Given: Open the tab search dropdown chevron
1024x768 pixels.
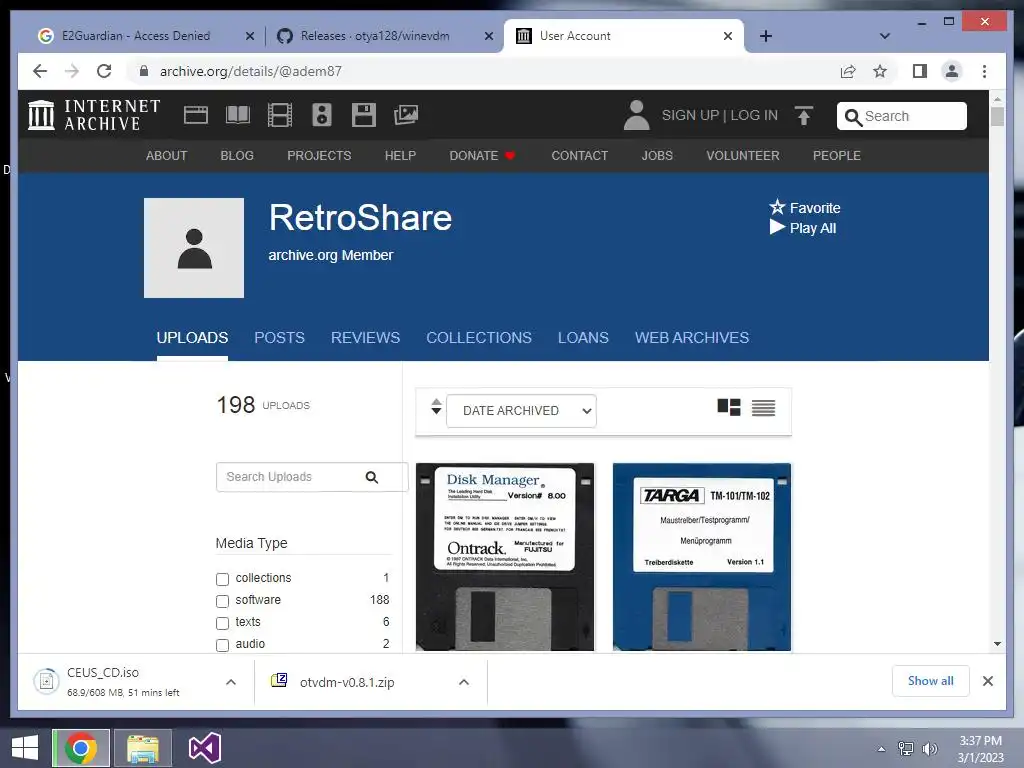Looking at the screenshot, I should tap(885, 36).
